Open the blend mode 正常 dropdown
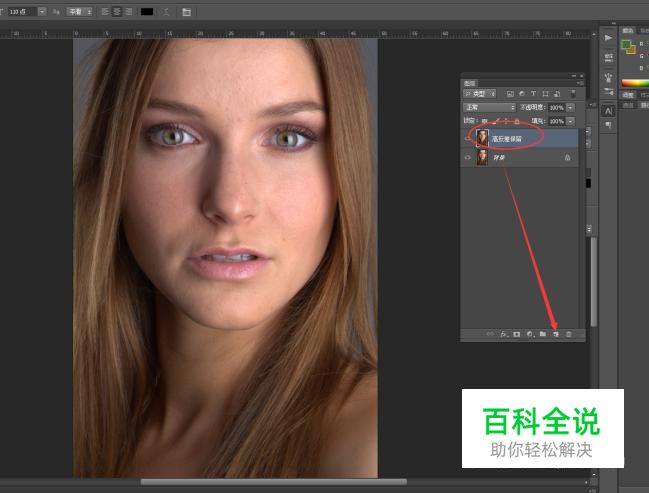Image resolution: width=649 pixels, height=493 pixels. 490,107
